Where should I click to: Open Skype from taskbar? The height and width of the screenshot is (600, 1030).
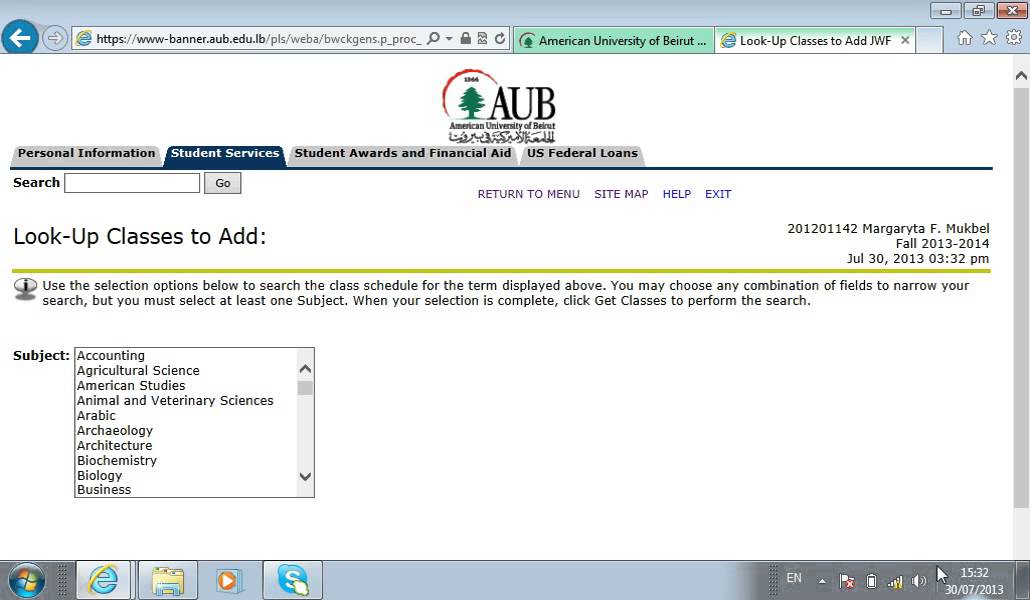293,580
